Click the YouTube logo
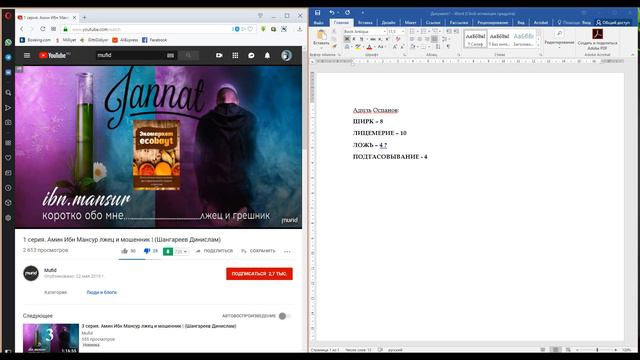Screen dimensions: 640x360 click(54, 55)
